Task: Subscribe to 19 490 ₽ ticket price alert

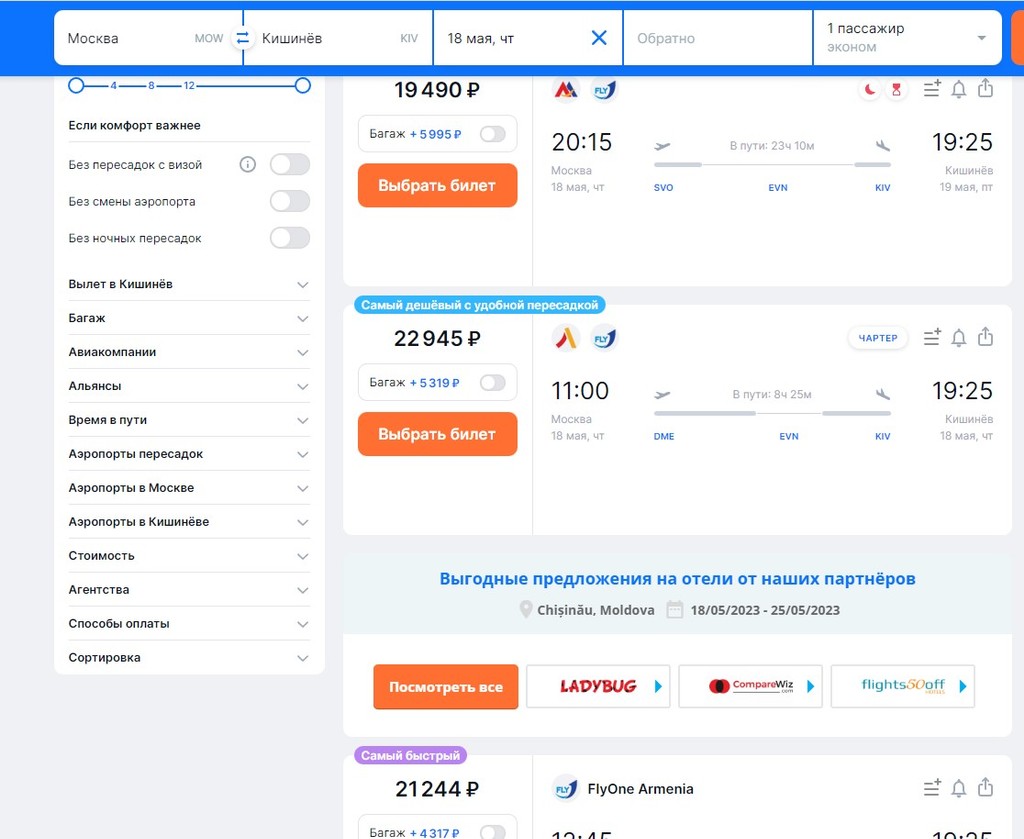Action: pyautogui.click(x=959, y=89)
